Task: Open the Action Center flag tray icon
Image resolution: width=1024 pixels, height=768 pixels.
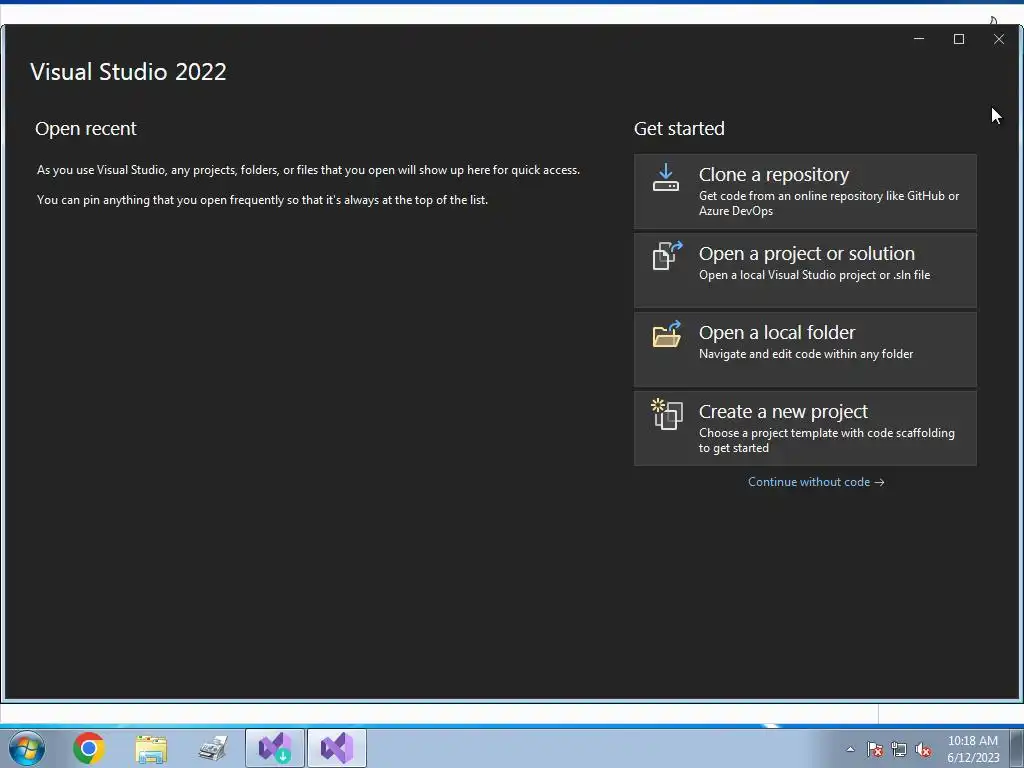Action: (x=874, y=749)
